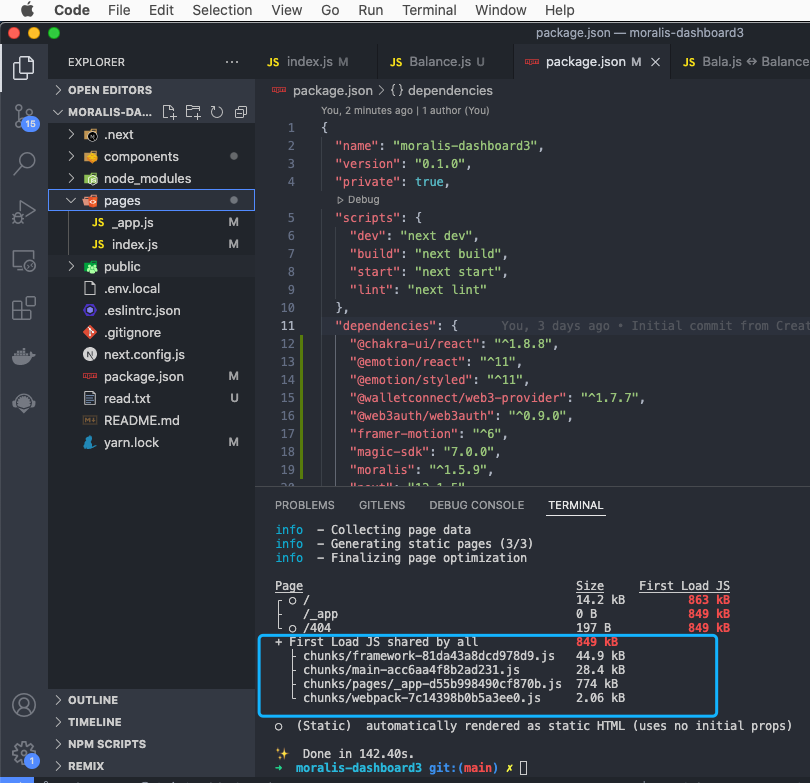This screenshot has height=783, width=810.
Task: Open Explorer views and more actions menu
Action: (x=232, y=62)
